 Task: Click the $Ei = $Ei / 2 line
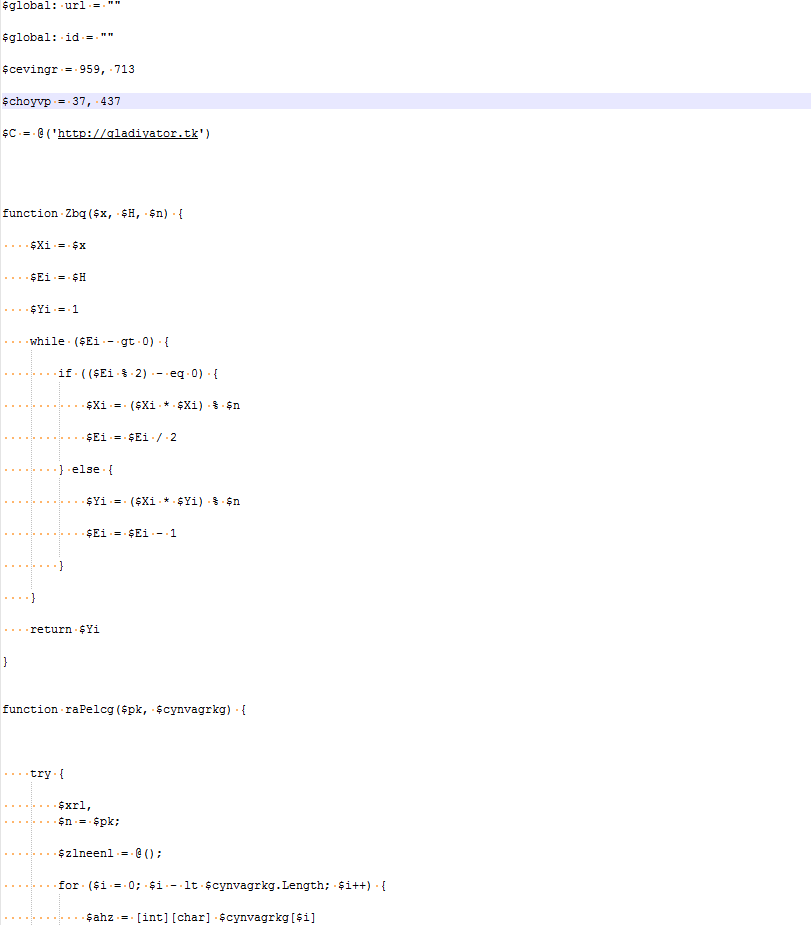tap(131, 437)
